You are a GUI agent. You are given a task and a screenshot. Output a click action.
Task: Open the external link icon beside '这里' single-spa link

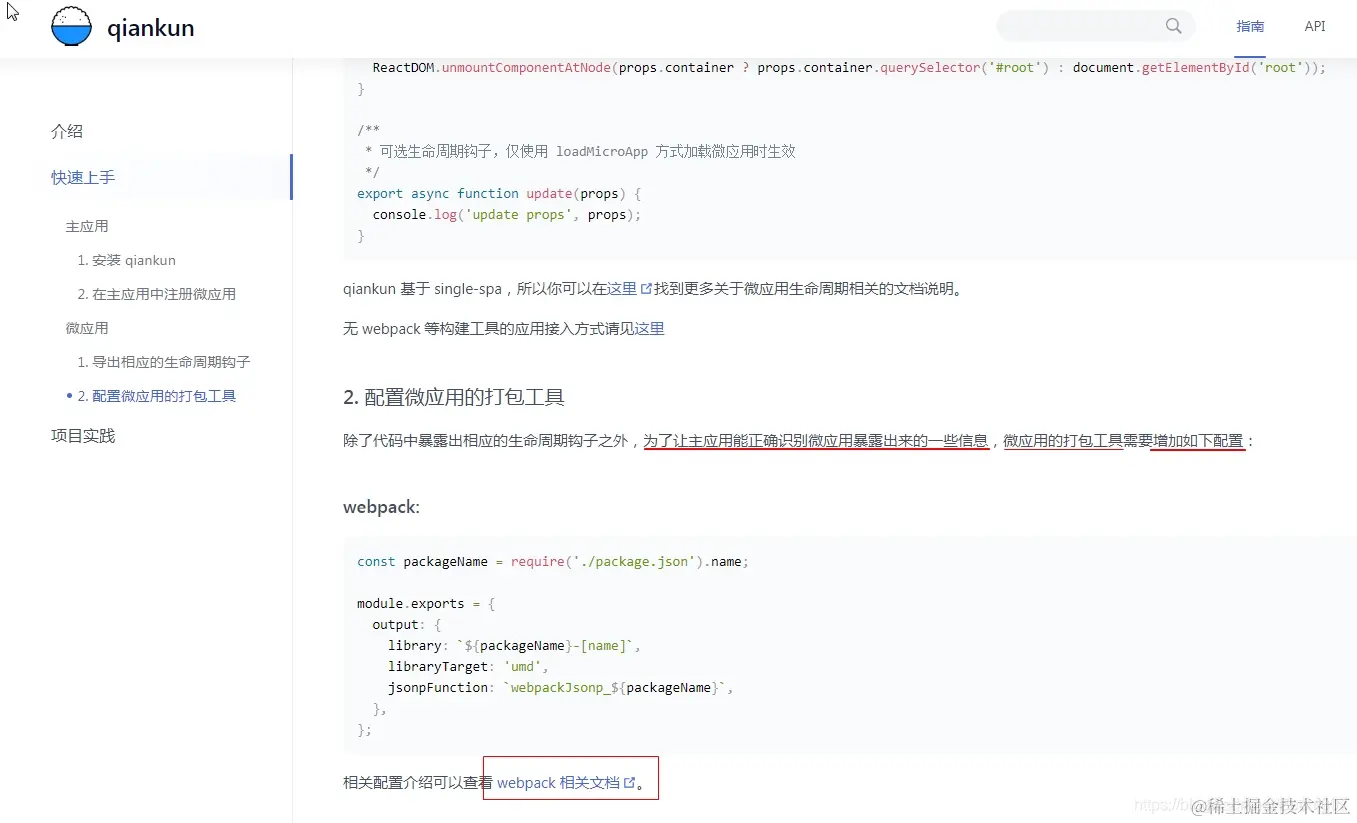[x=645, y=286]
